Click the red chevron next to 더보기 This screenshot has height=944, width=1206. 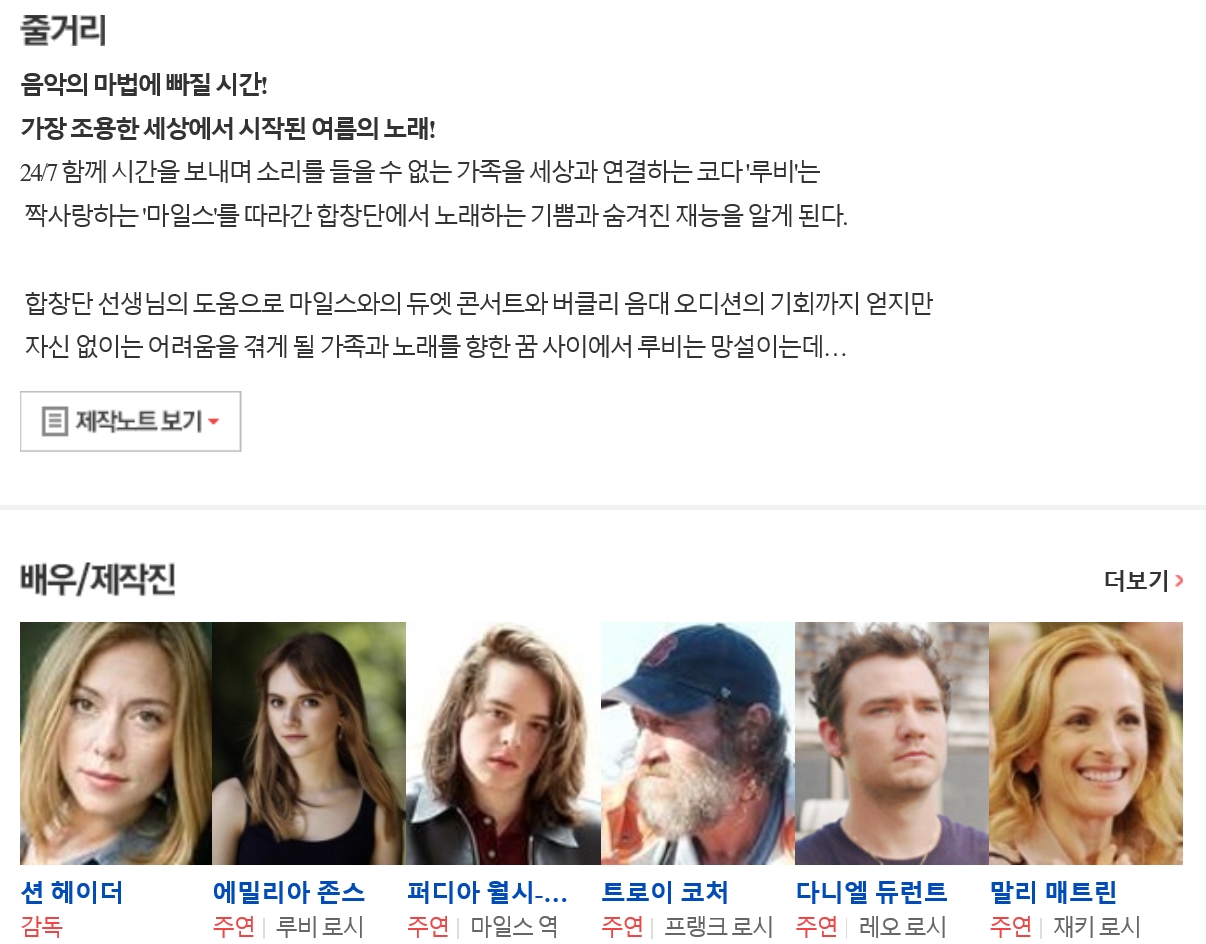coord(1180,580)
